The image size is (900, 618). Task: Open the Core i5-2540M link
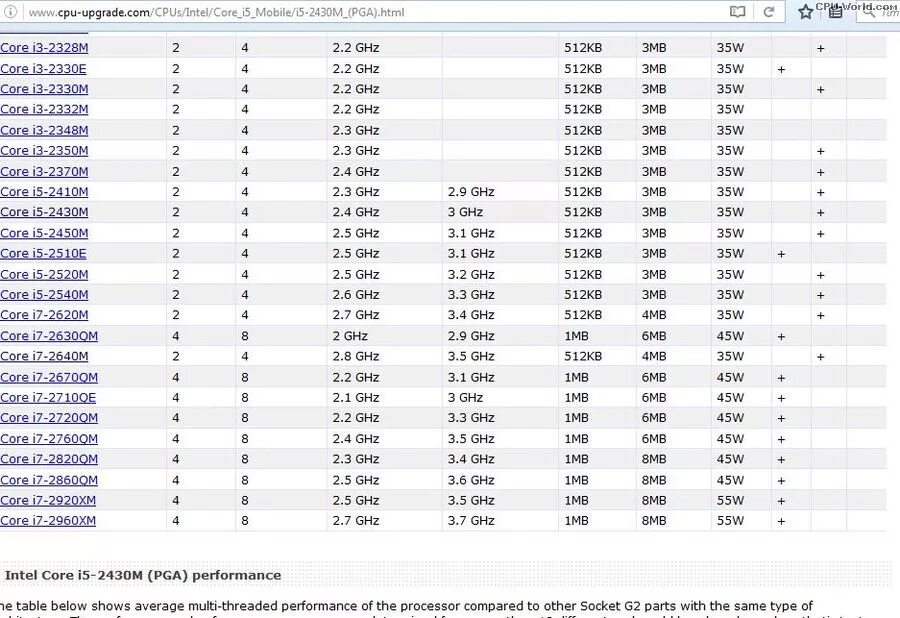[44, 294]
